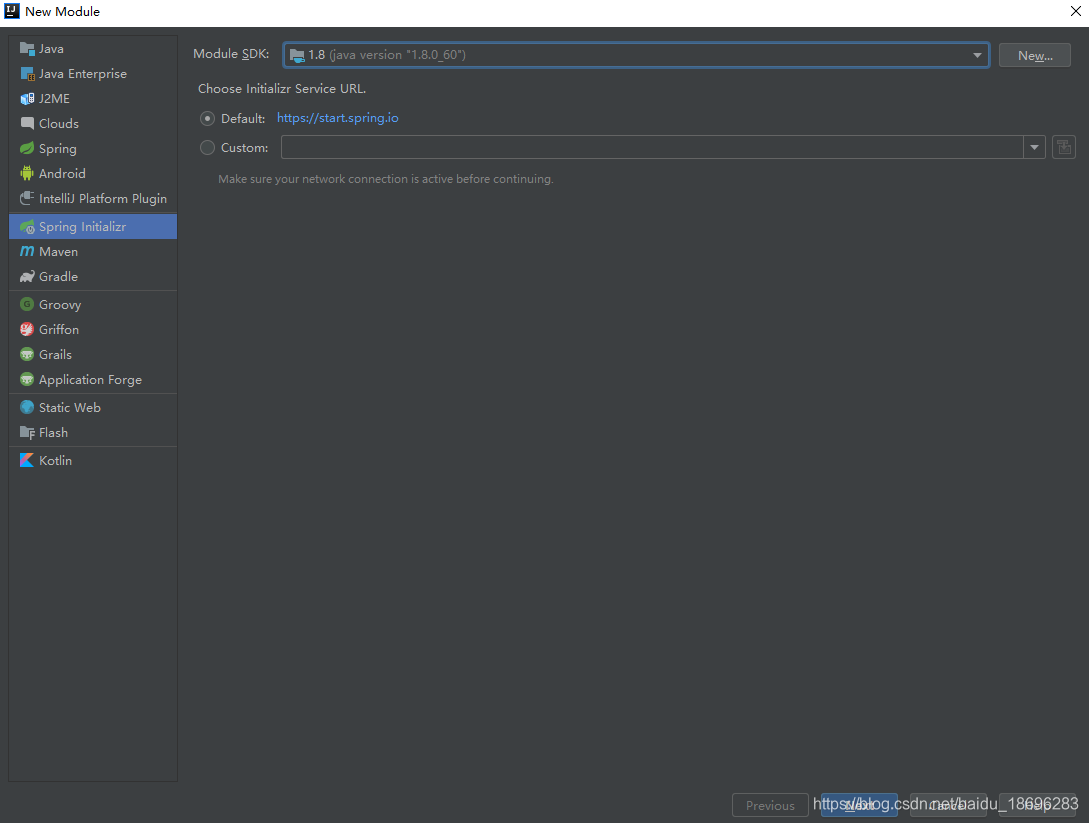Click the Java Enterprise icon
The width and height of the screenshot is (1089, 823).
click(27, 74)
